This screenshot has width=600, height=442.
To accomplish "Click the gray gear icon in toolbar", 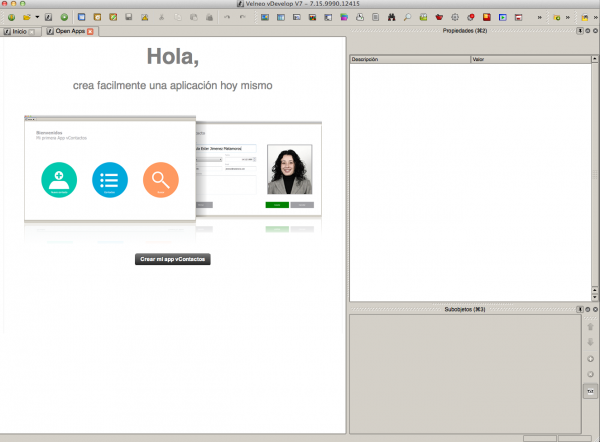I will [455, 17].
